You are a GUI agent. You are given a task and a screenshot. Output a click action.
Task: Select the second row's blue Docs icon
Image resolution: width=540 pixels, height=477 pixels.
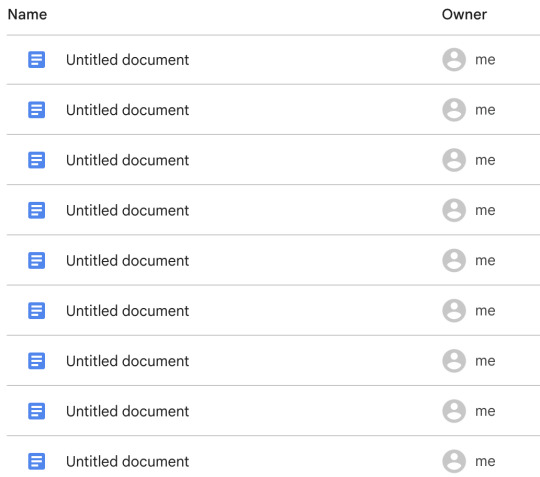[x=37, y=110]
